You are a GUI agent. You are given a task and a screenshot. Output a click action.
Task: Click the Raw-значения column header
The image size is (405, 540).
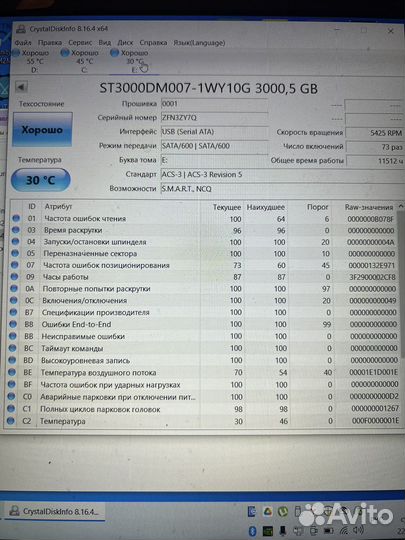tap(368, 207)
